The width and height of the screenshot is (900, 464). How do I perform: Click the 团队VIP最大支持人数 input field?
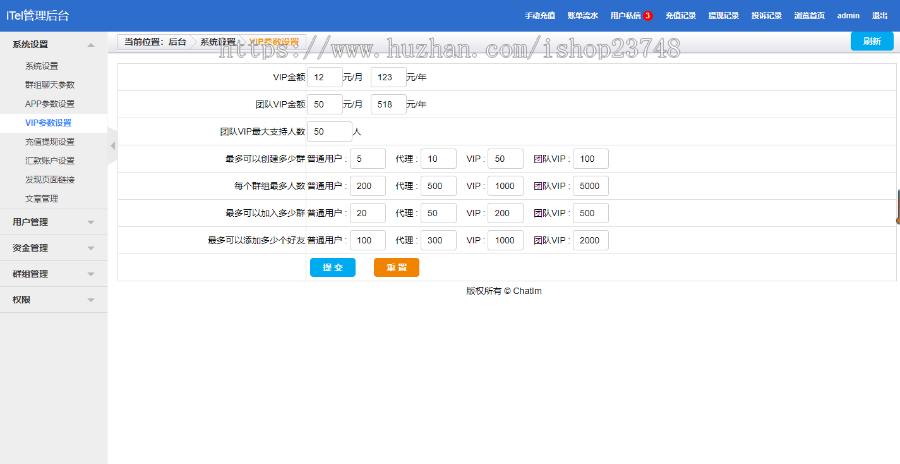pyautogui.click(x=329, y=132)
